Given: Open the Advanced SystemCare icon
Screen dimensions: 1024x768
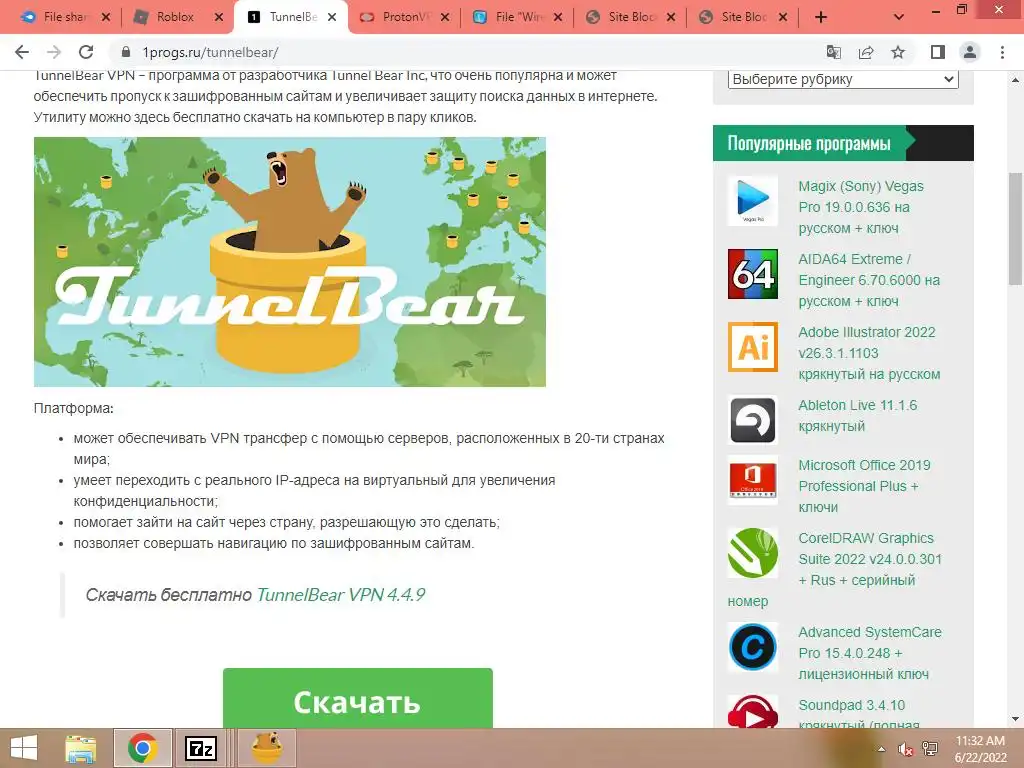Looking at the screenshot, I should (752, 647).
